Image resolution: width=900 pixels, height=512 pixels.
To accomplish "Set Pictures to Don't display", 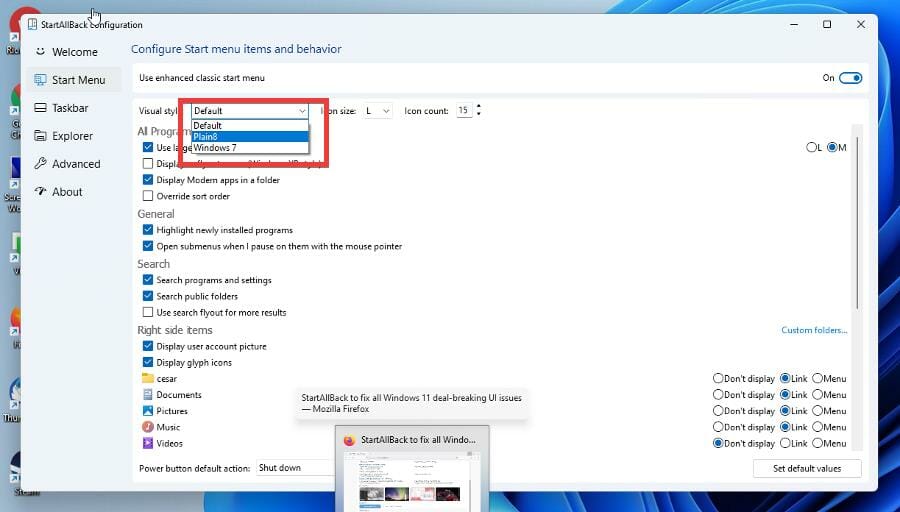I will pyautogui.click(x=717, y=410).
